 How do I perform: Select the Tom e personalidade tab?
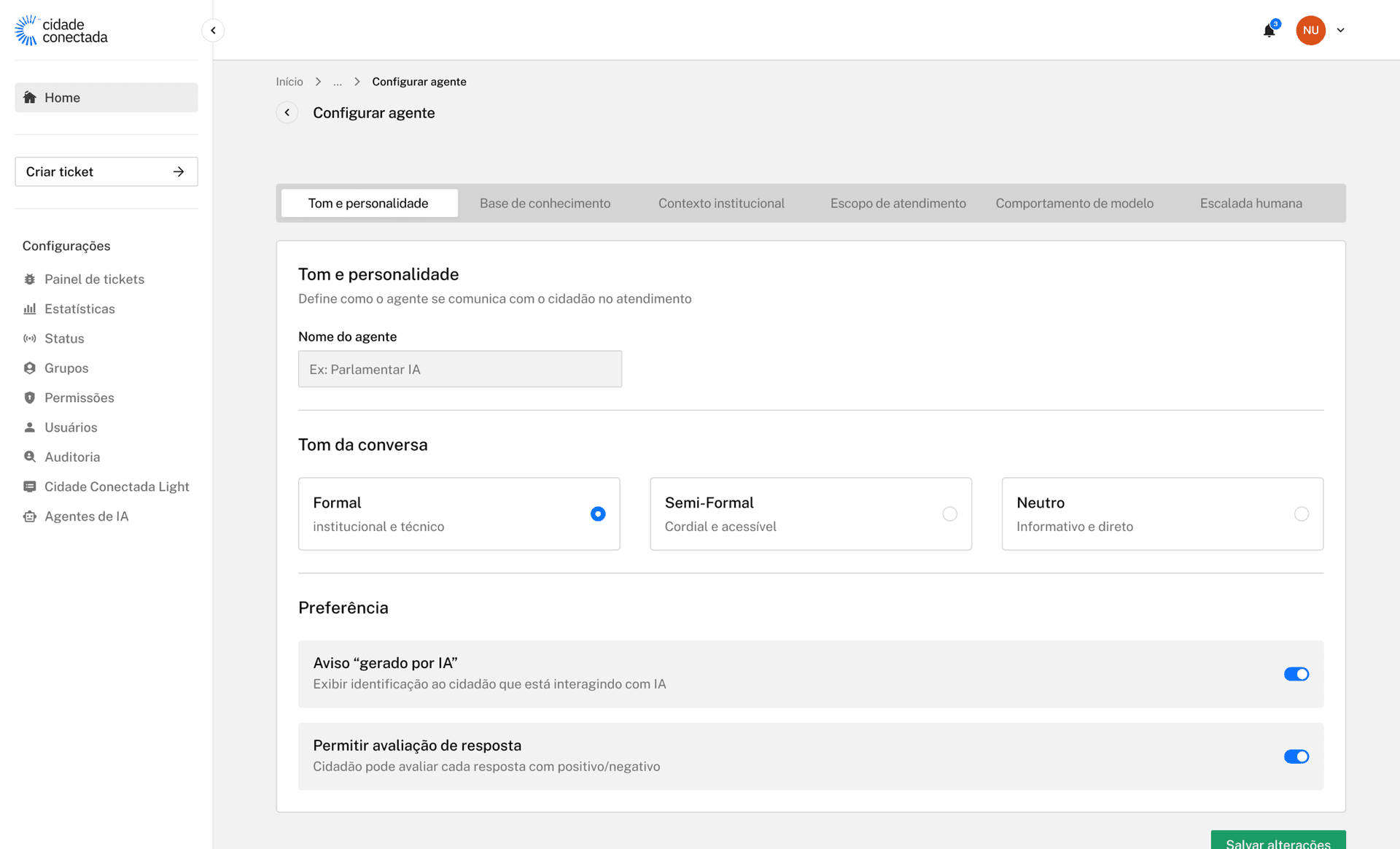pyautogui.click(x=368, y=203)
